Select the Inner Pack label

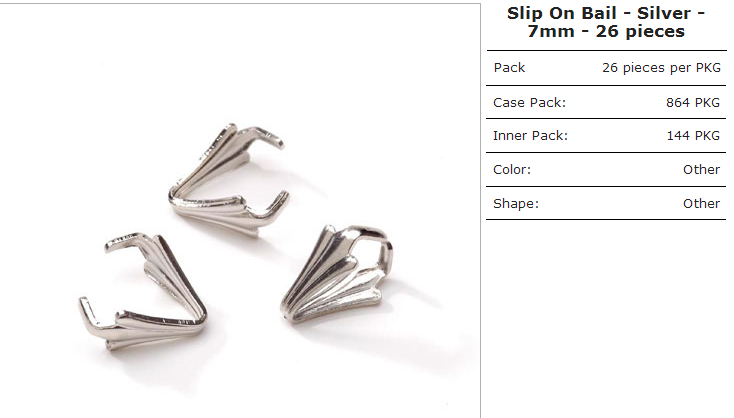click(530, 136)
